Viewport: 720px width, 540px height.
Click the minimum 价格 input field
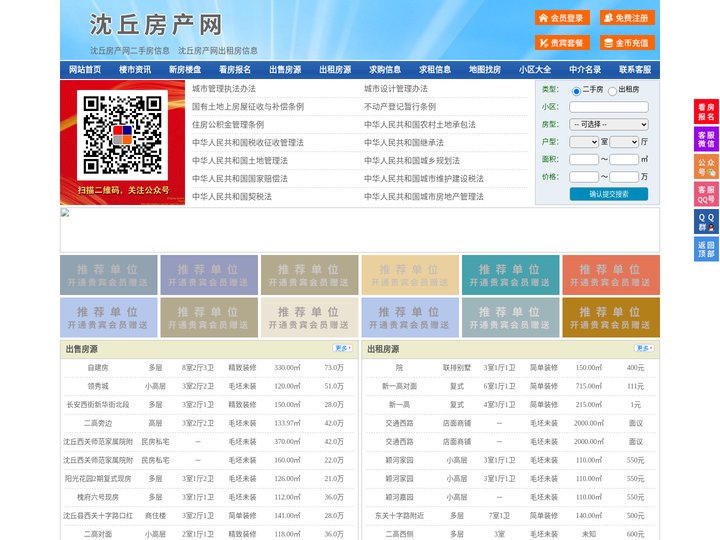coord(584,177)
